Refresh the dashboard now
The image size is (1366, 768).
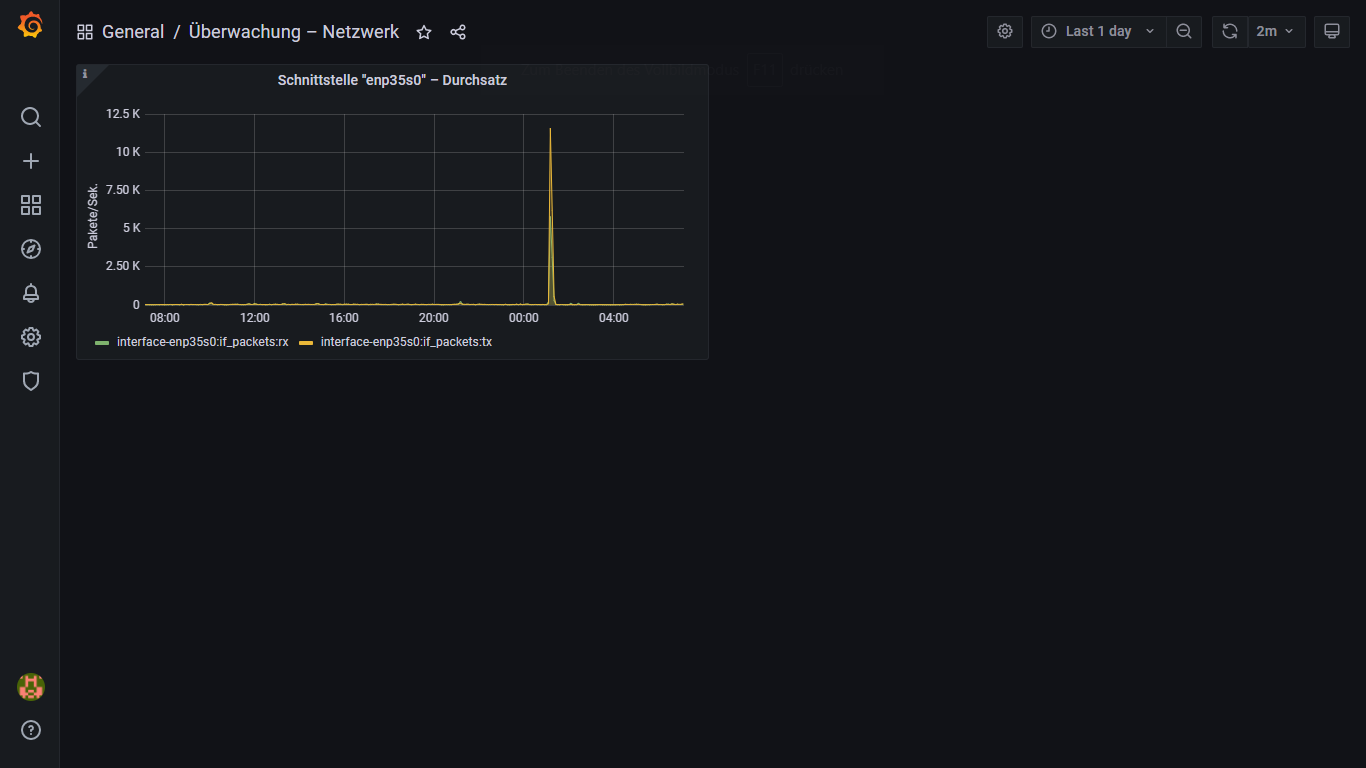click(x=1230, y=31)
